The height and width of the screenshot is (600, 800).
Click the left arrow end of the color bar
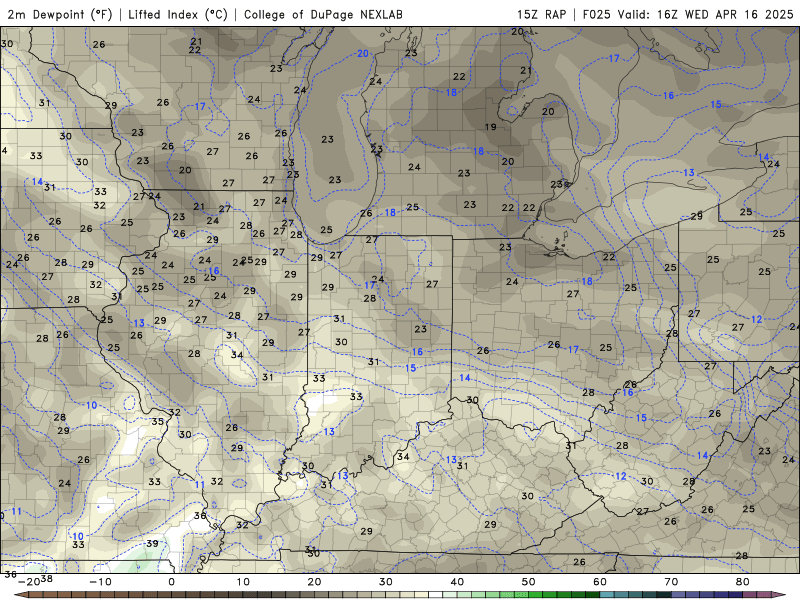point(20,595)
